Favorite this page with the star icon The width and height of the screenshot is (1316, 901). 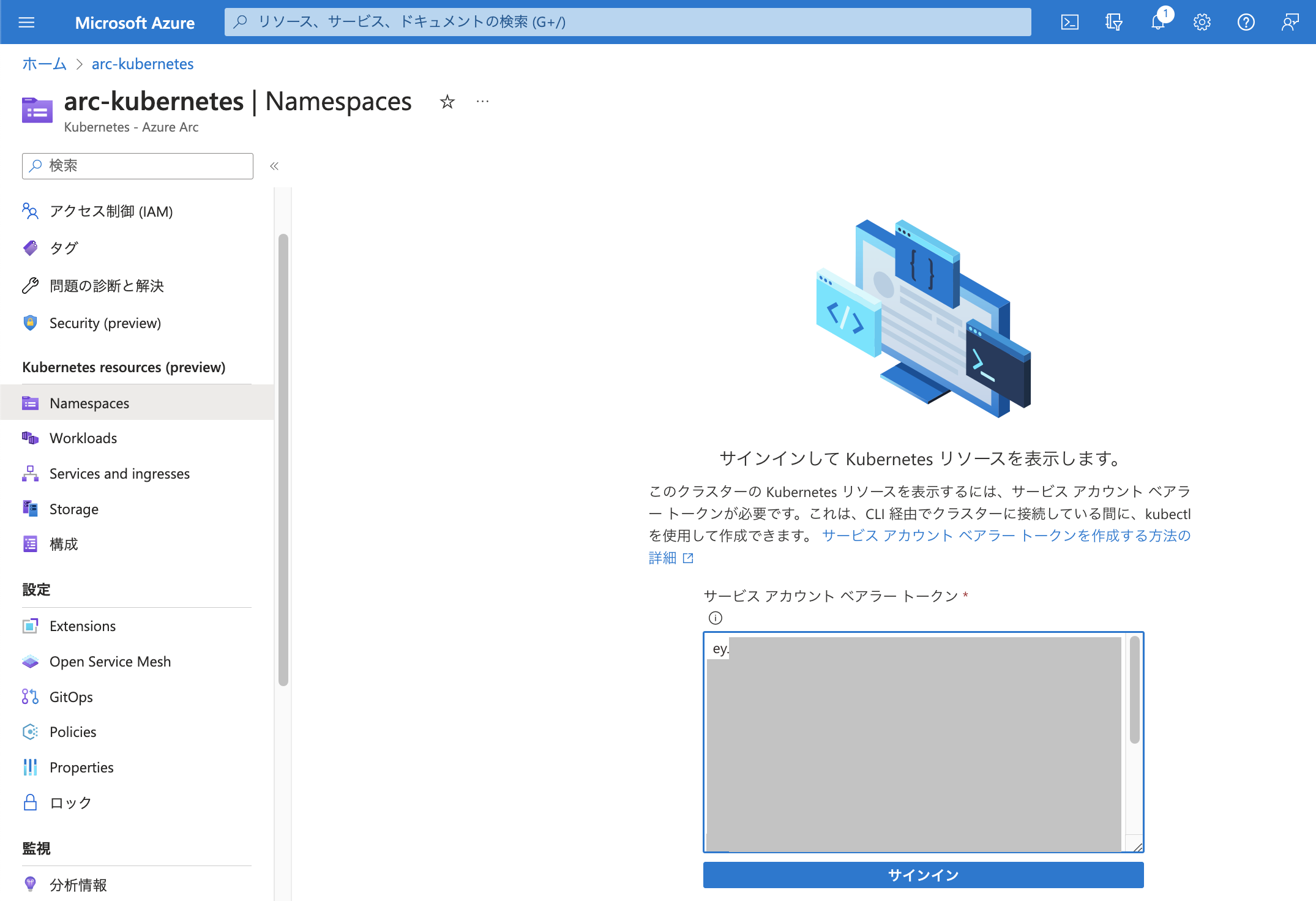coord(447,102)
